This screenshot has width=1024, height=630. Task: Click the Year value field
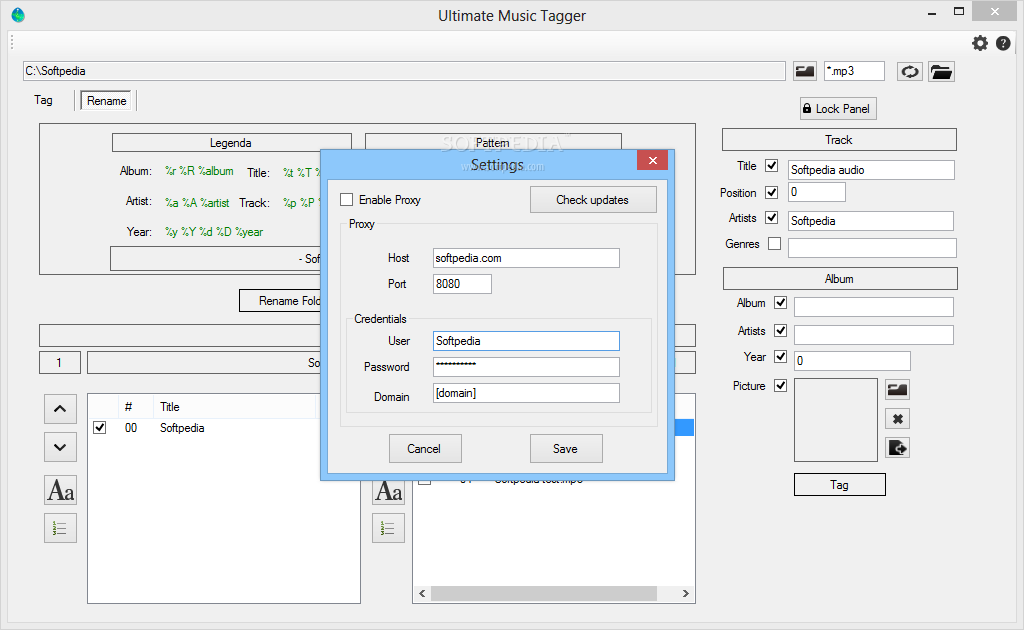[x=852, y=360]
